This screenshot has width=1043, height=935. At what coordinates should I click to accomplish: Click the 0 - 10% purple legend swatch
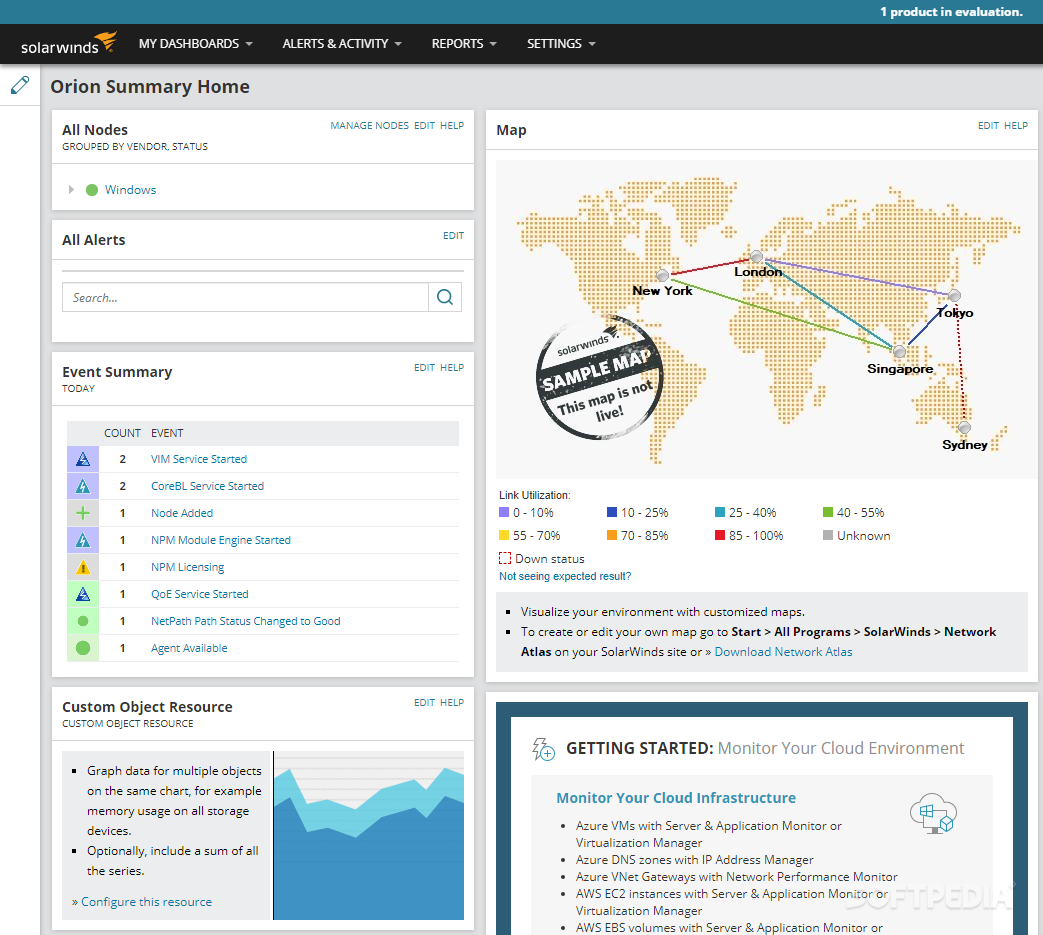[x=504, y=512]
